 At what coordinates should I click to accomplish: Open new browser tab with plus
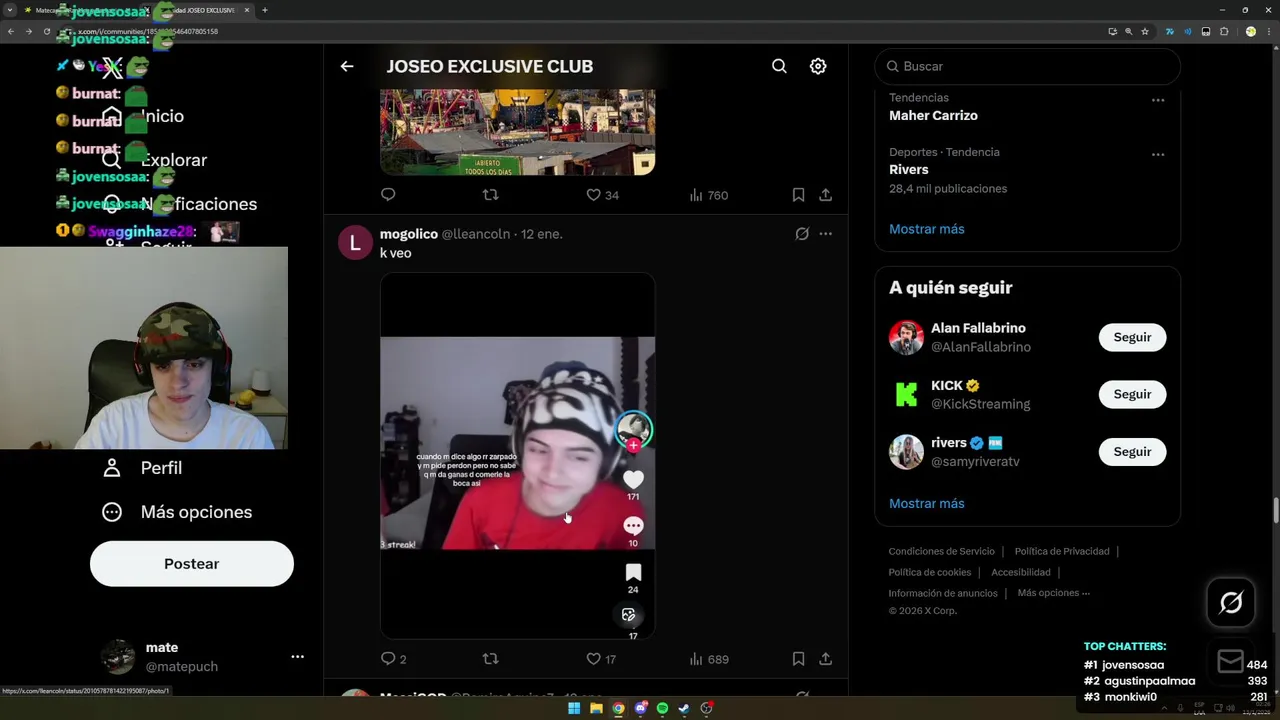click(x=264, y=10)
